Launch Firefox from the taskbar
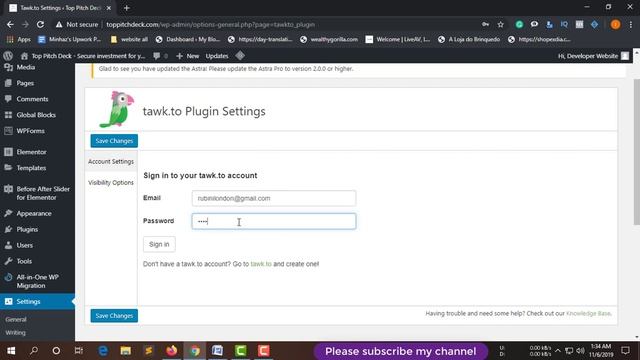Screen dimensions: 640x360 pos(171,351)
